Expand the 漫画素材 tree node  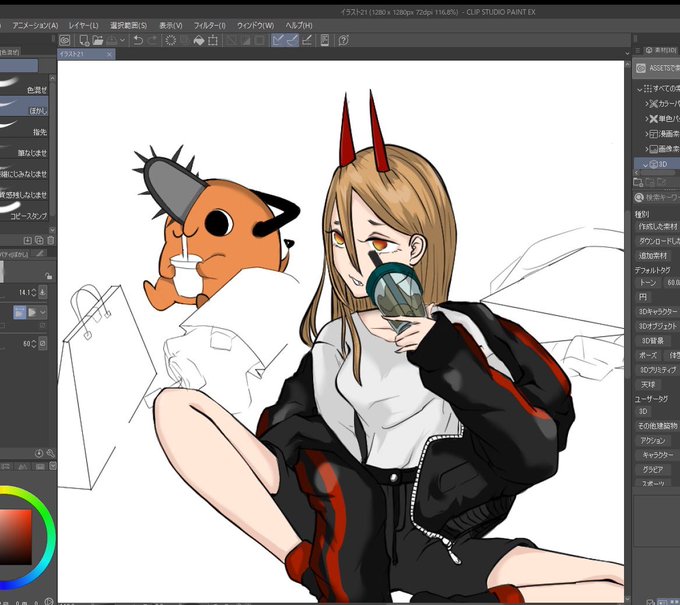click(646, 134)
